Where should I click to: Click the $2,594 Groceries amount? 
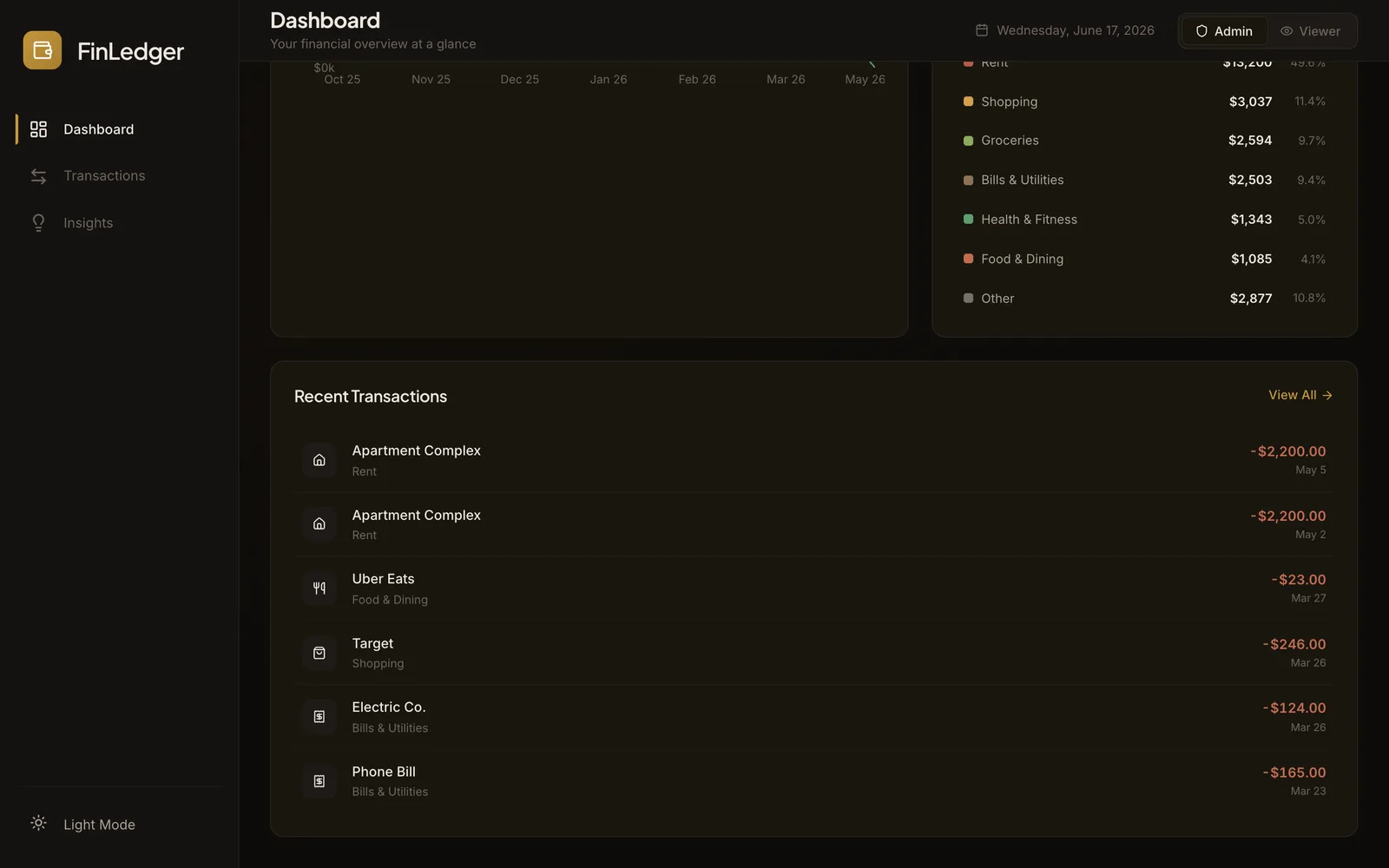[x=1250, y=141]
